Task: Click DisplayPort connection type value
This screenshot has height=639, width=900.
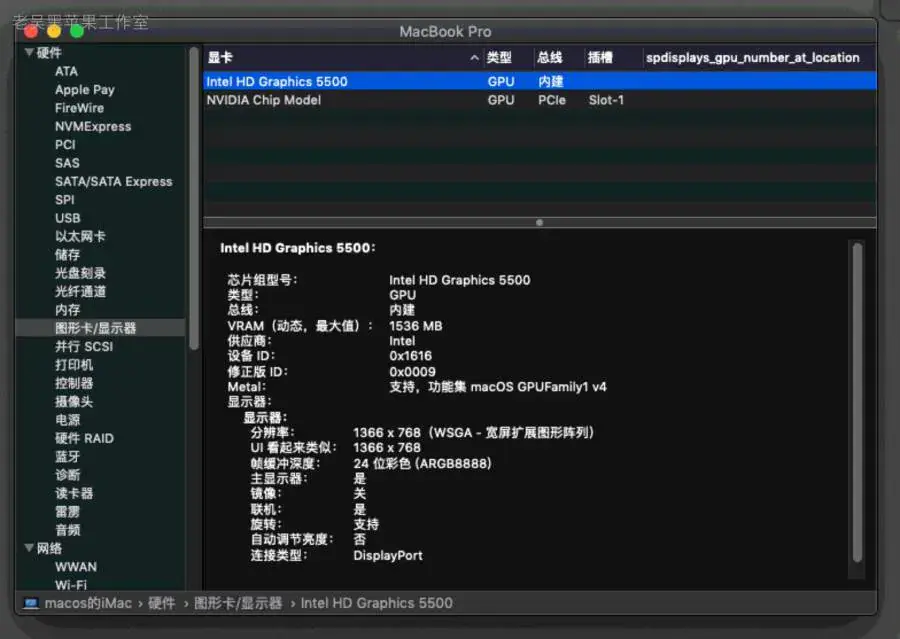Action: pyautogui.click(x=388, y=555)
